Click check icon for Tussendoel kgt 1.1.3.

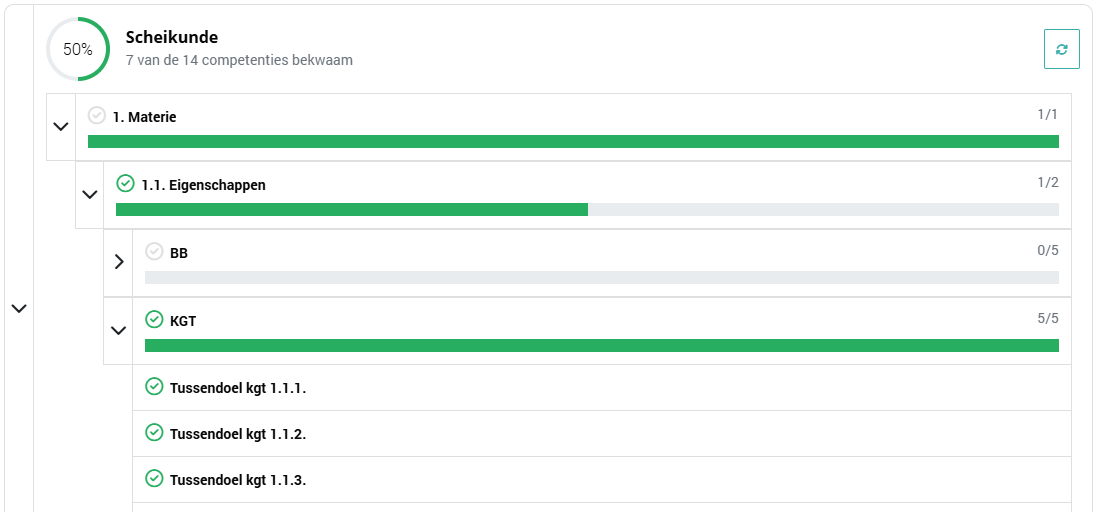point(154,478)
